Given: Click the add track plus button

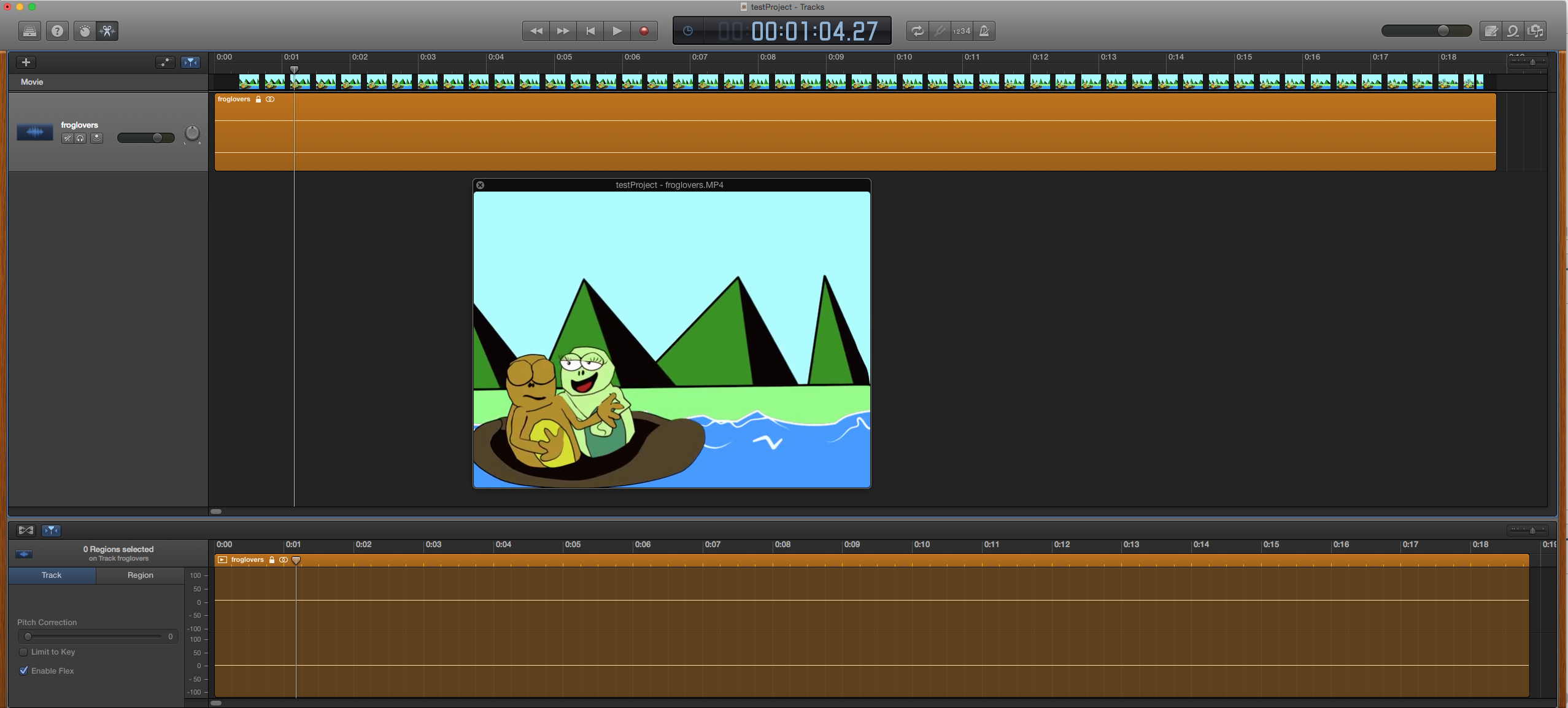Looking at the screenshot, I should click(26, 62).
